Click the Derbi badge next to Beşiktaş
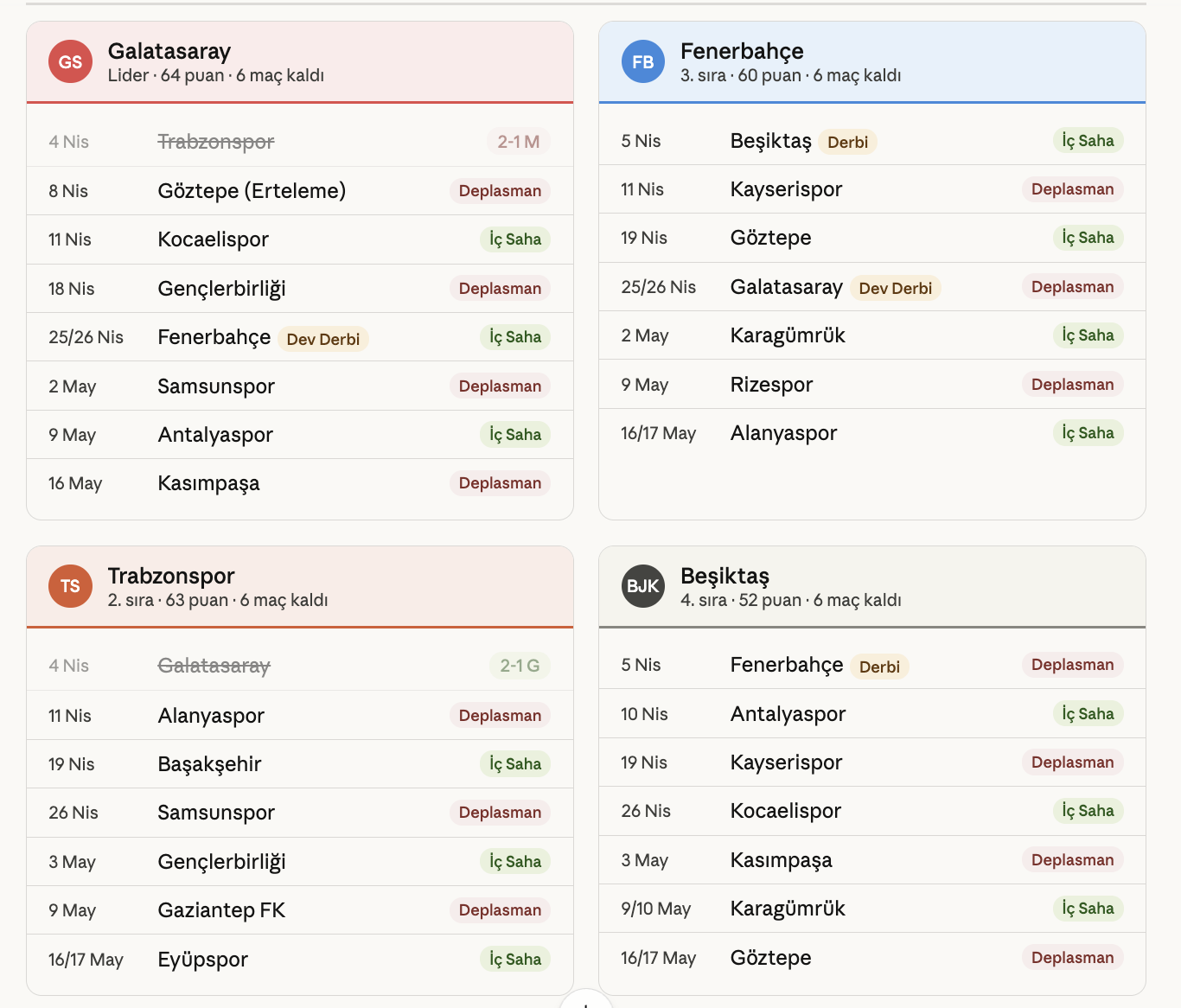Image resolution: width=1181 pixels, height=1008 pixels. [x=847, y=142]
